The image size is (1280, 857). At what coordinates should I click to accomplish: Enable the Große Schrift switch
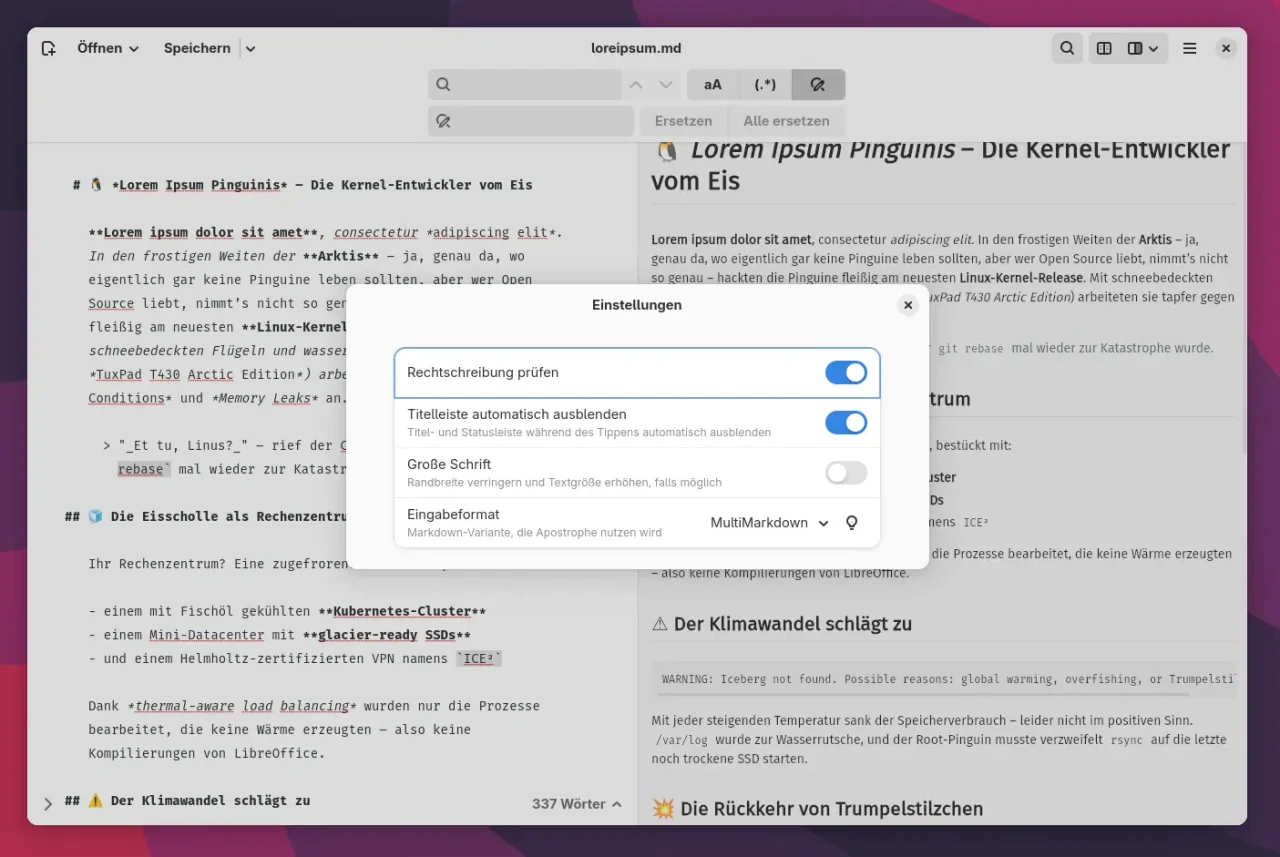coord(845,473)
